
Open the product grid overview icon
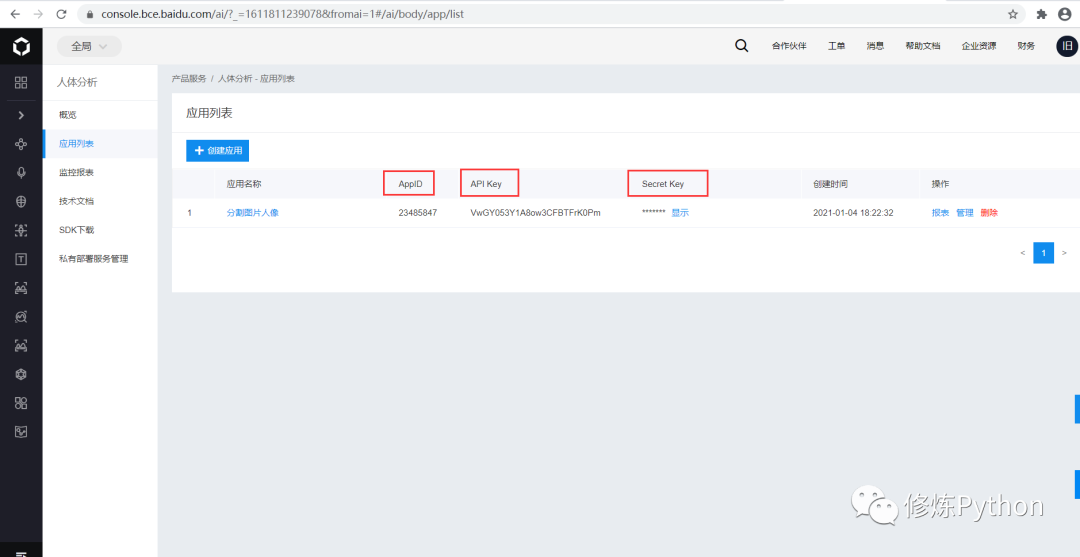pyautogui.click(x=21, y=83)
